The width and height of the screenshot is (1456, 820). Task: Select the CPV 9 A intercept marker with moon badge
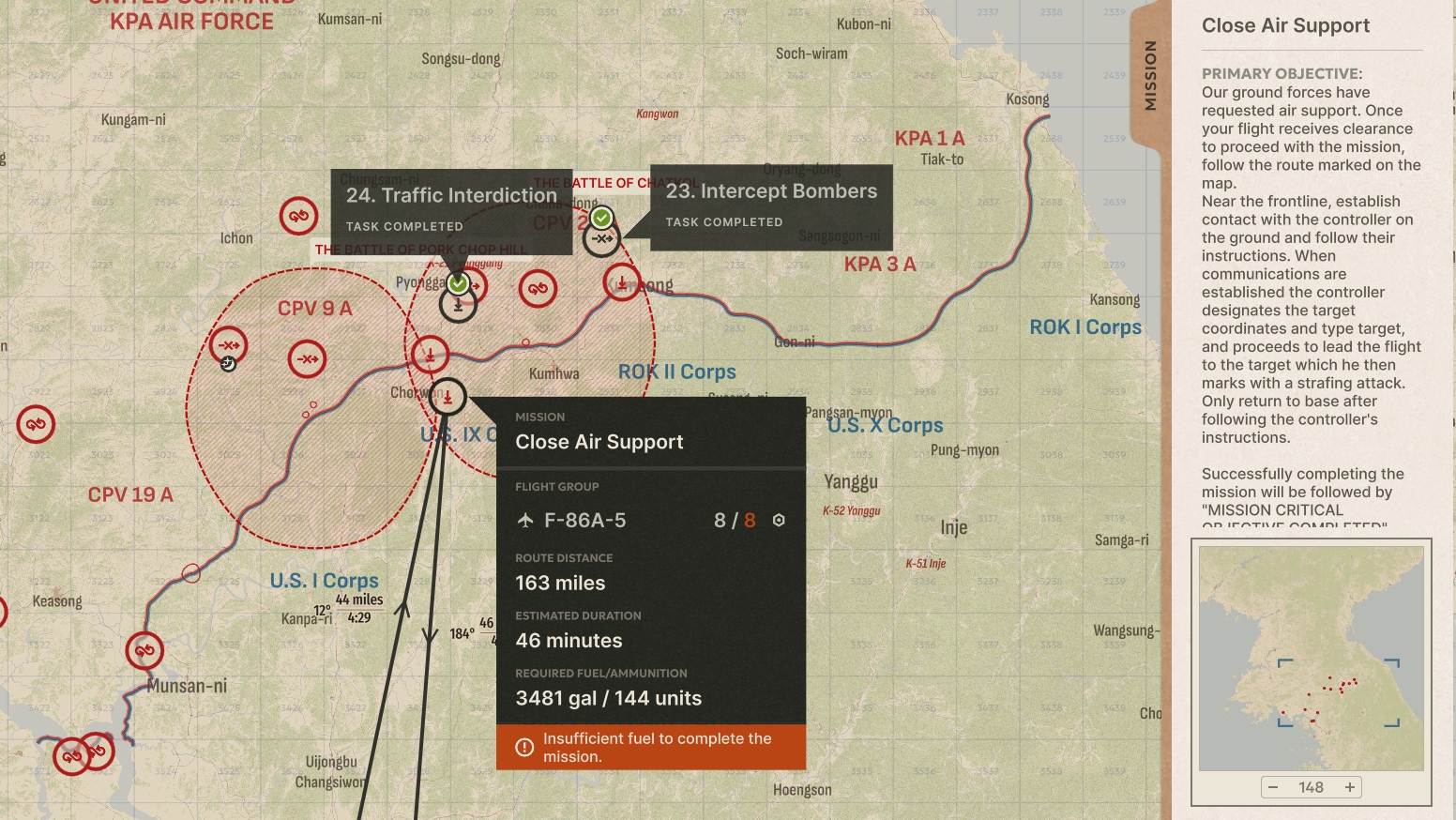[x=228, y=345]
